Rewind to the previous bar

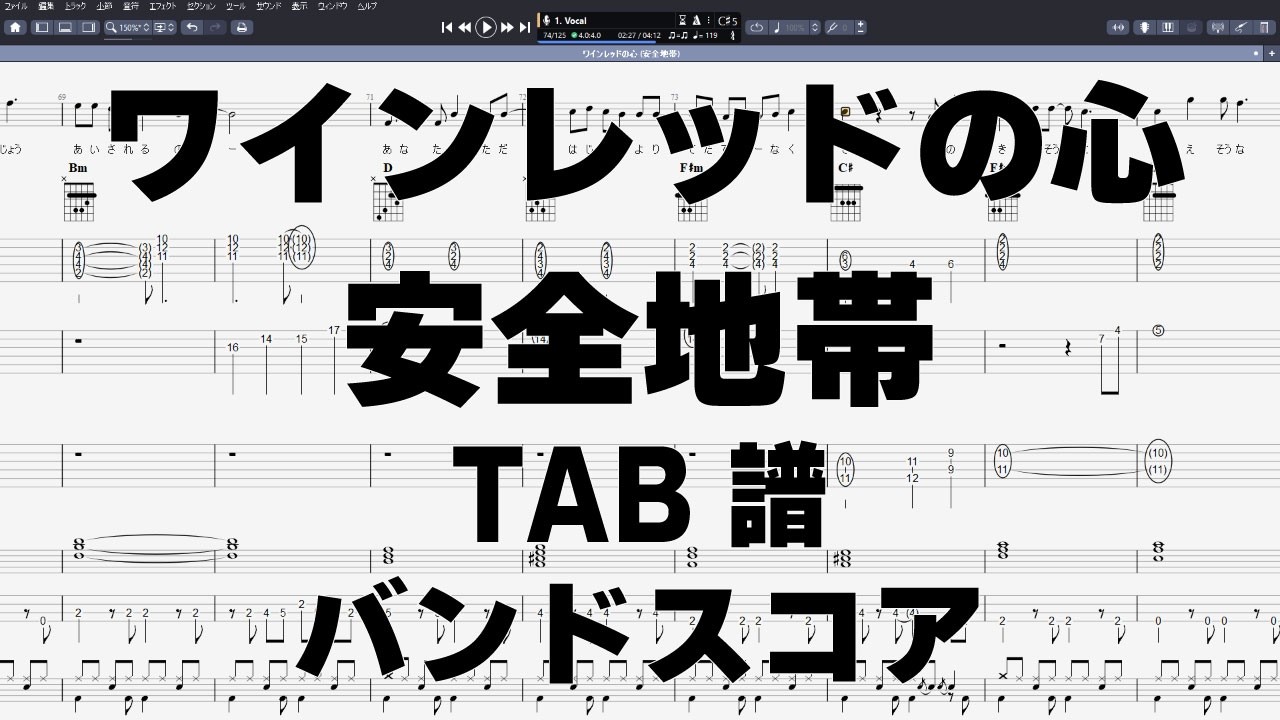[x=464, y=28]
